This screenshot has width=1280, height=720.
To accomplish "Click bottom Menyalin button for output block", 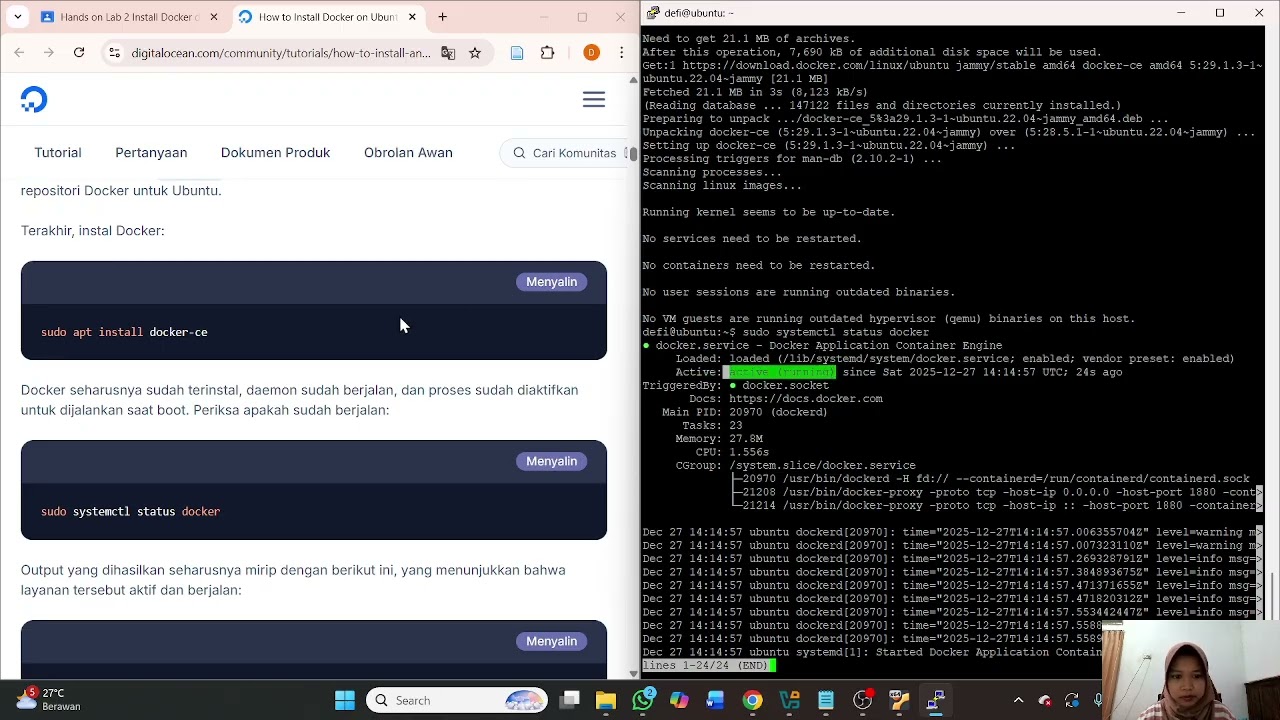I will point(552,641).
